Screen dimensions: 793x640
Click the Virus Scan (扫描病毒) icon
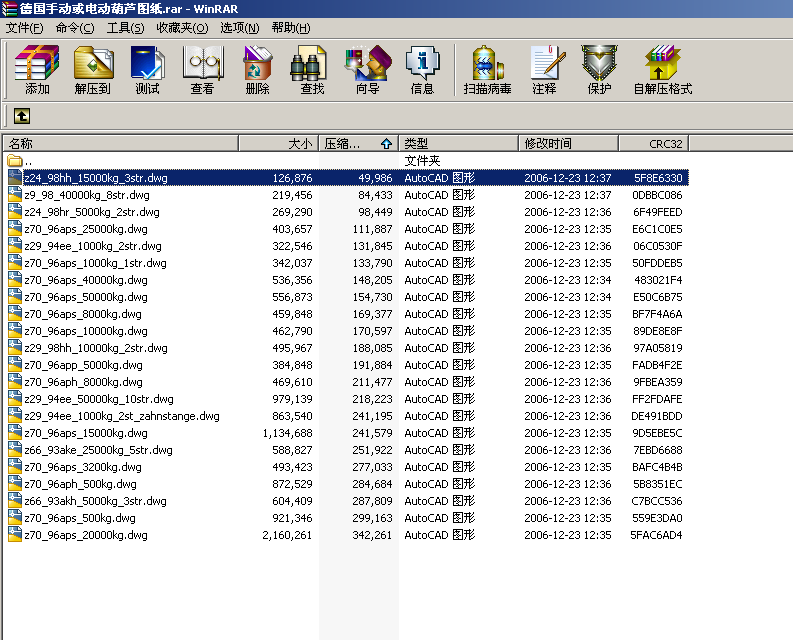(x=488, y=63)
